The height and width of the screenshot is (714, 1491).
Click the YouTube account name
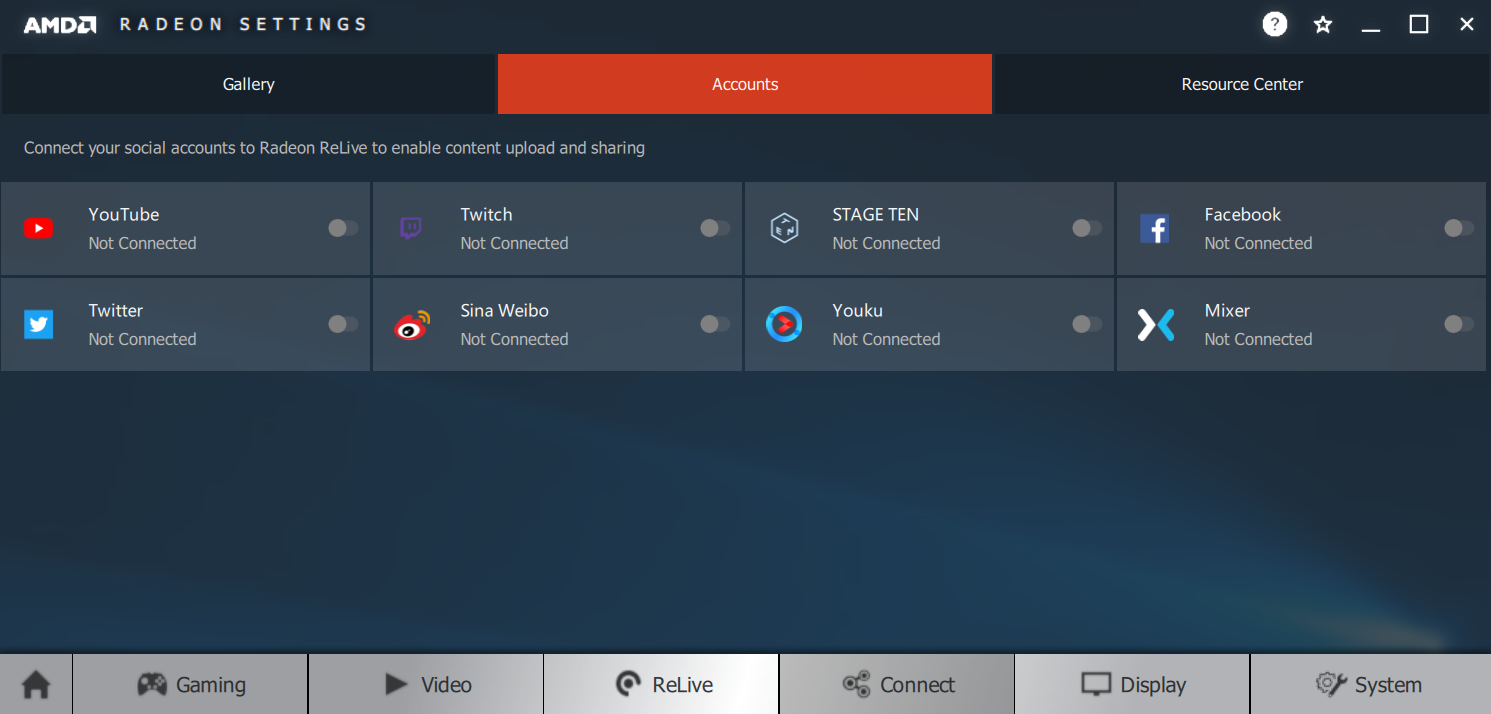point(124,214)
